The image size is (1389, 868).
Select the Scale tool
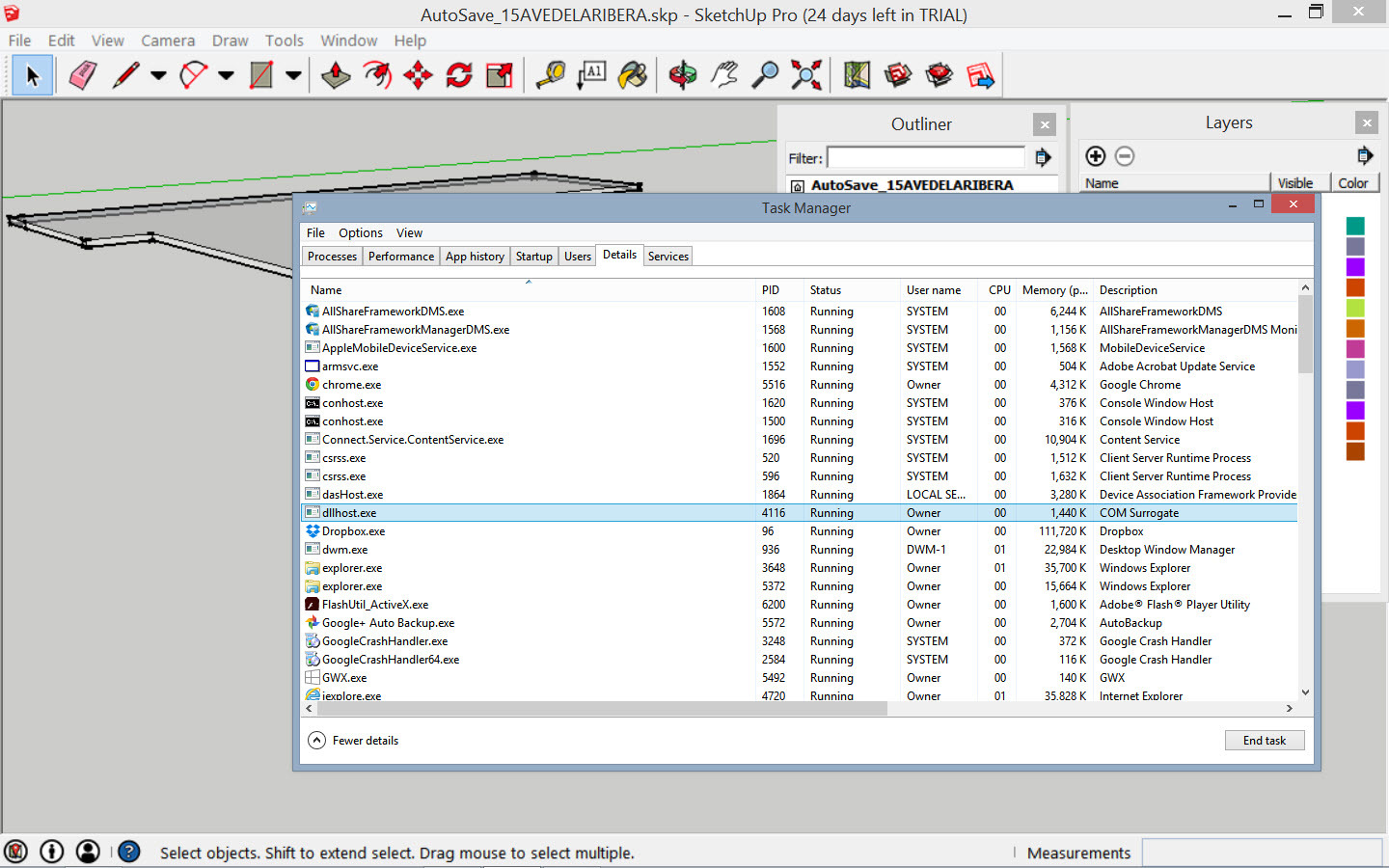[500, 75]
